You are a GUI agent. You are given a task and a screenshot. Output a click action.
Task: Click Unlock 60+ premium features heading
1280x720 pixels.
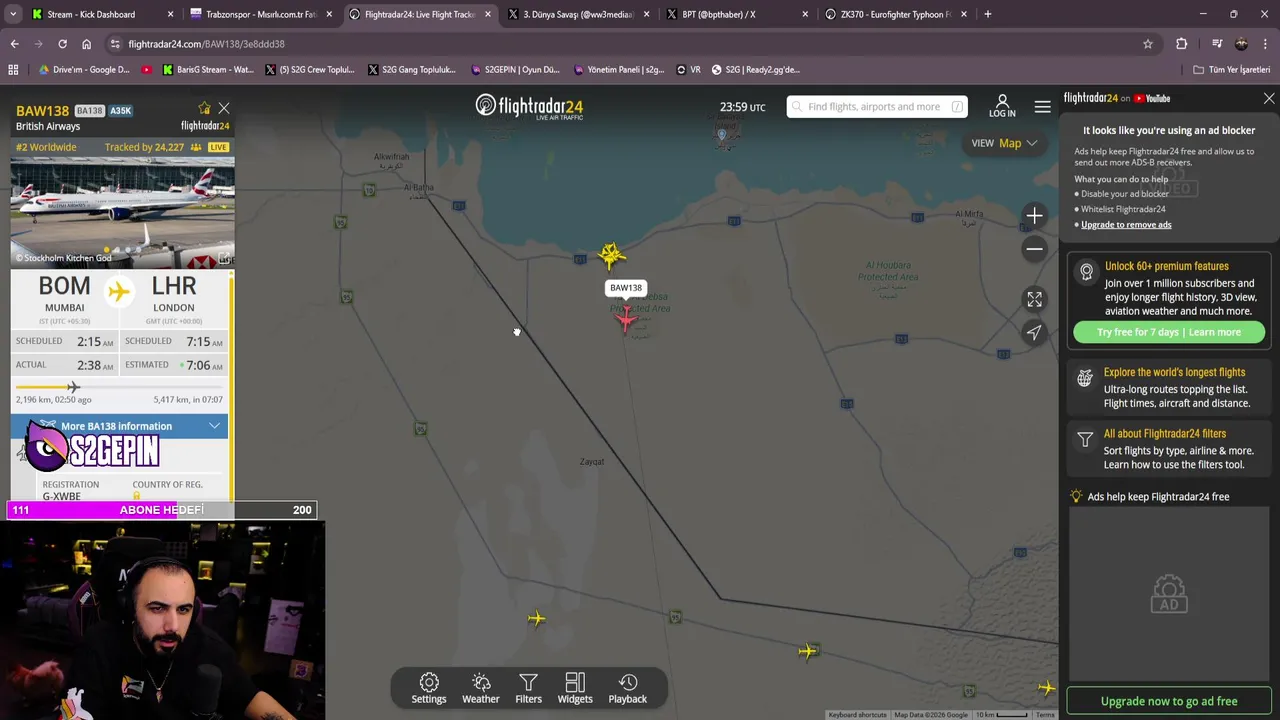(x=1166, y=266)
